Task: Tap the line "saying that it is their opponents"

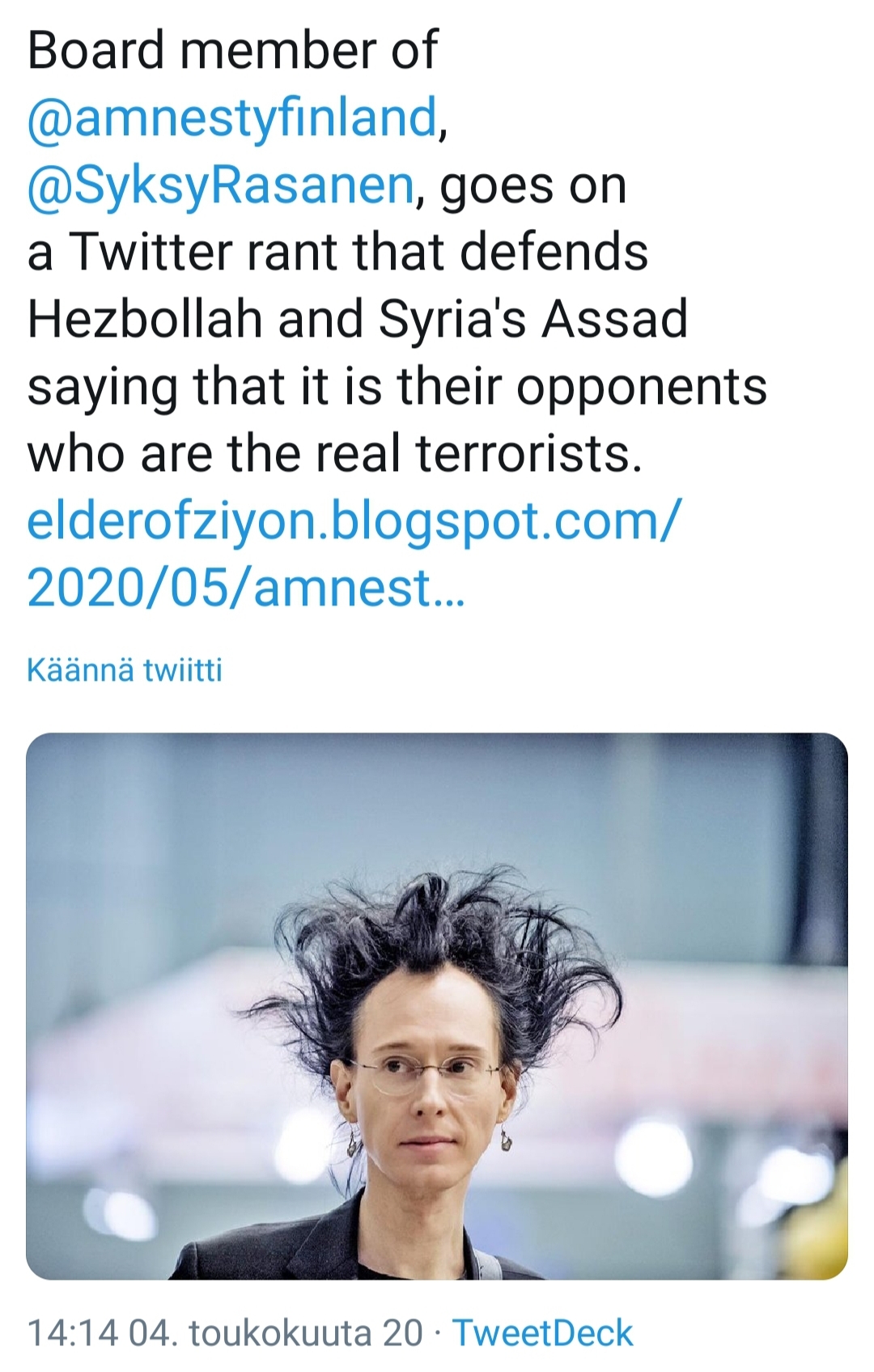Action: (x=397, y=386)
